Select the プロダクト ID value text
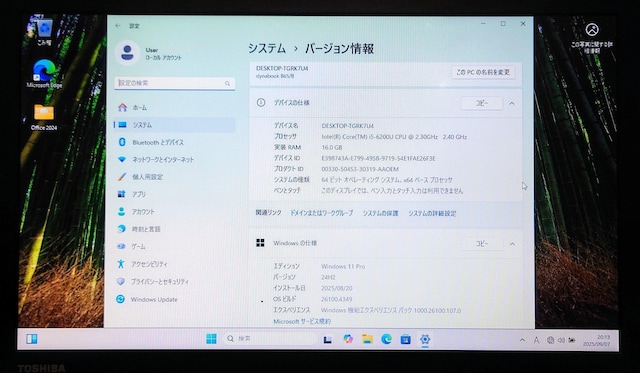 coord(360,169)
